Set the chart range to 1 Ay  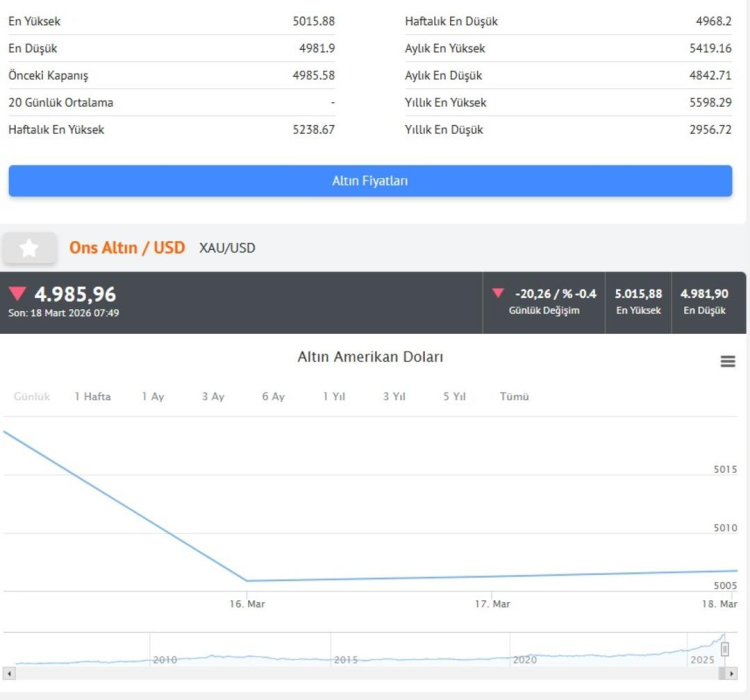tap(153, 397)
